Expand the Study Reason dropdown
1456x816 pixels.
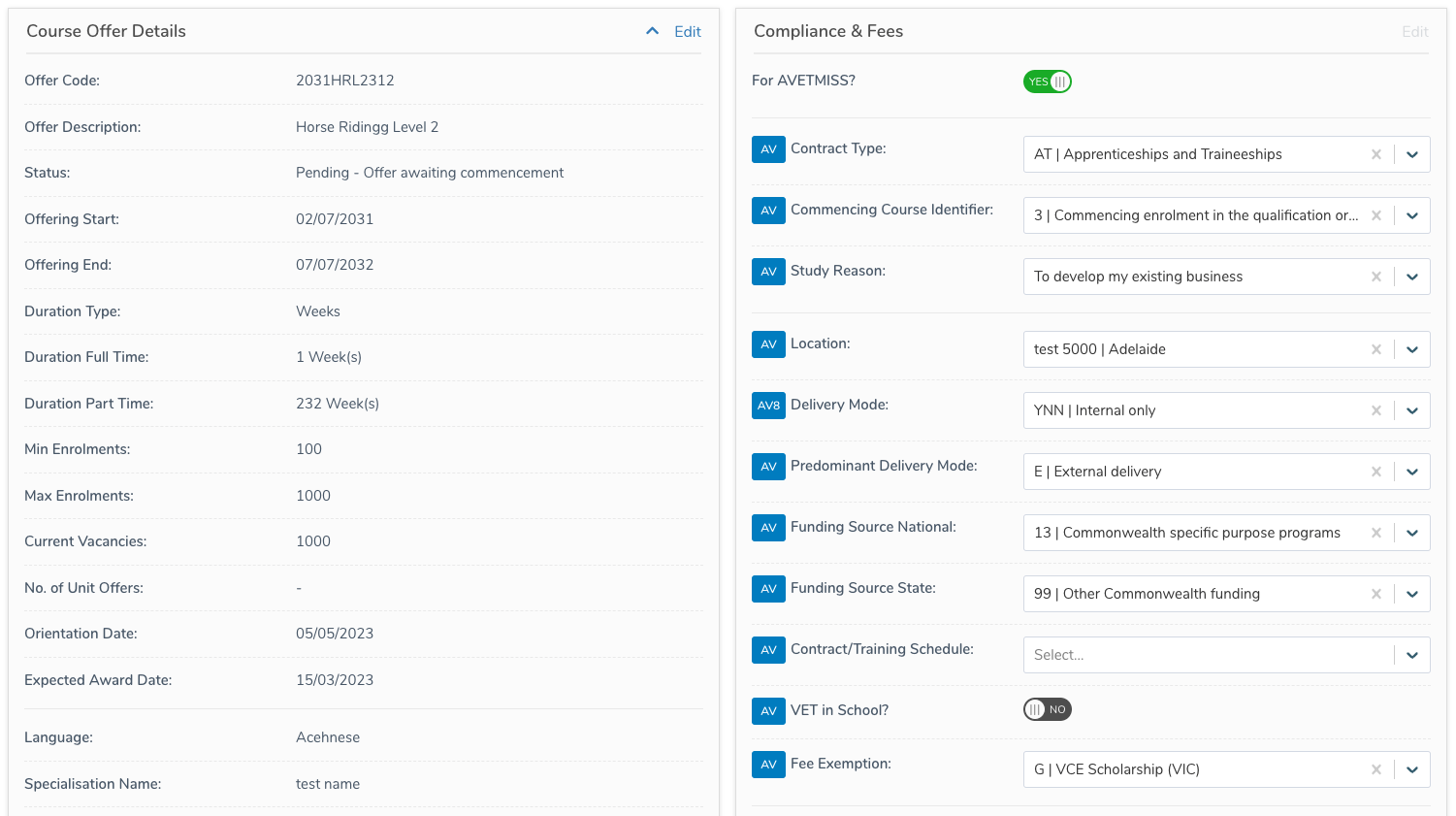tap(1412, 277)
